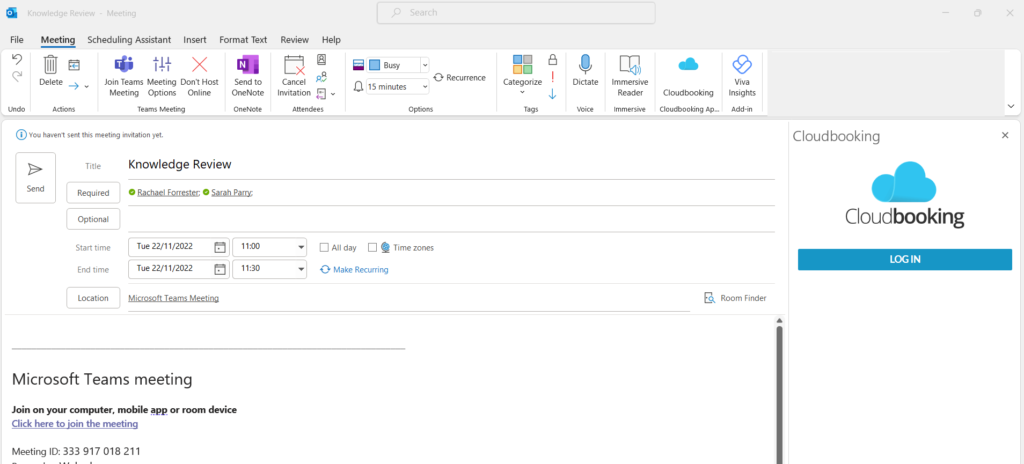Click the Response Options icon in Attendees
This screenshot has height=464, width=1024.
[321, 93]
